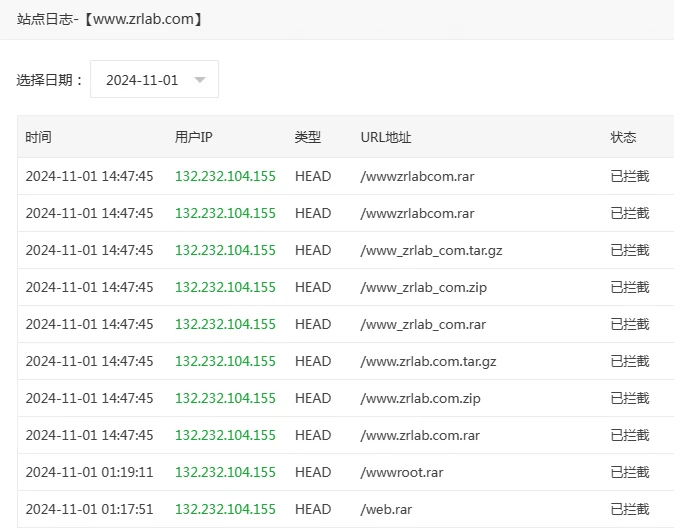The image size is (674, 531).
Task: Click 已拦截 status in the /www_zrlab_com.rar row
Action: coord(629,324)
